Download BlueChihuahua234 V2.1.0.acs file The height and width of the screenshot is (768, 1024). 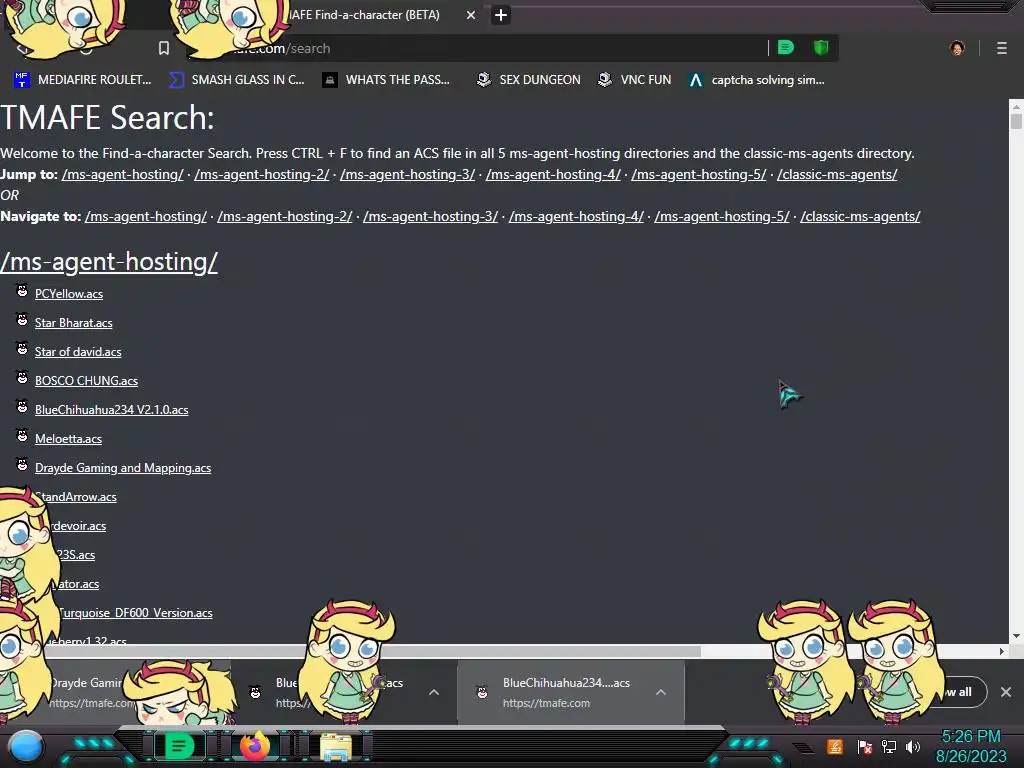(112, 410)
